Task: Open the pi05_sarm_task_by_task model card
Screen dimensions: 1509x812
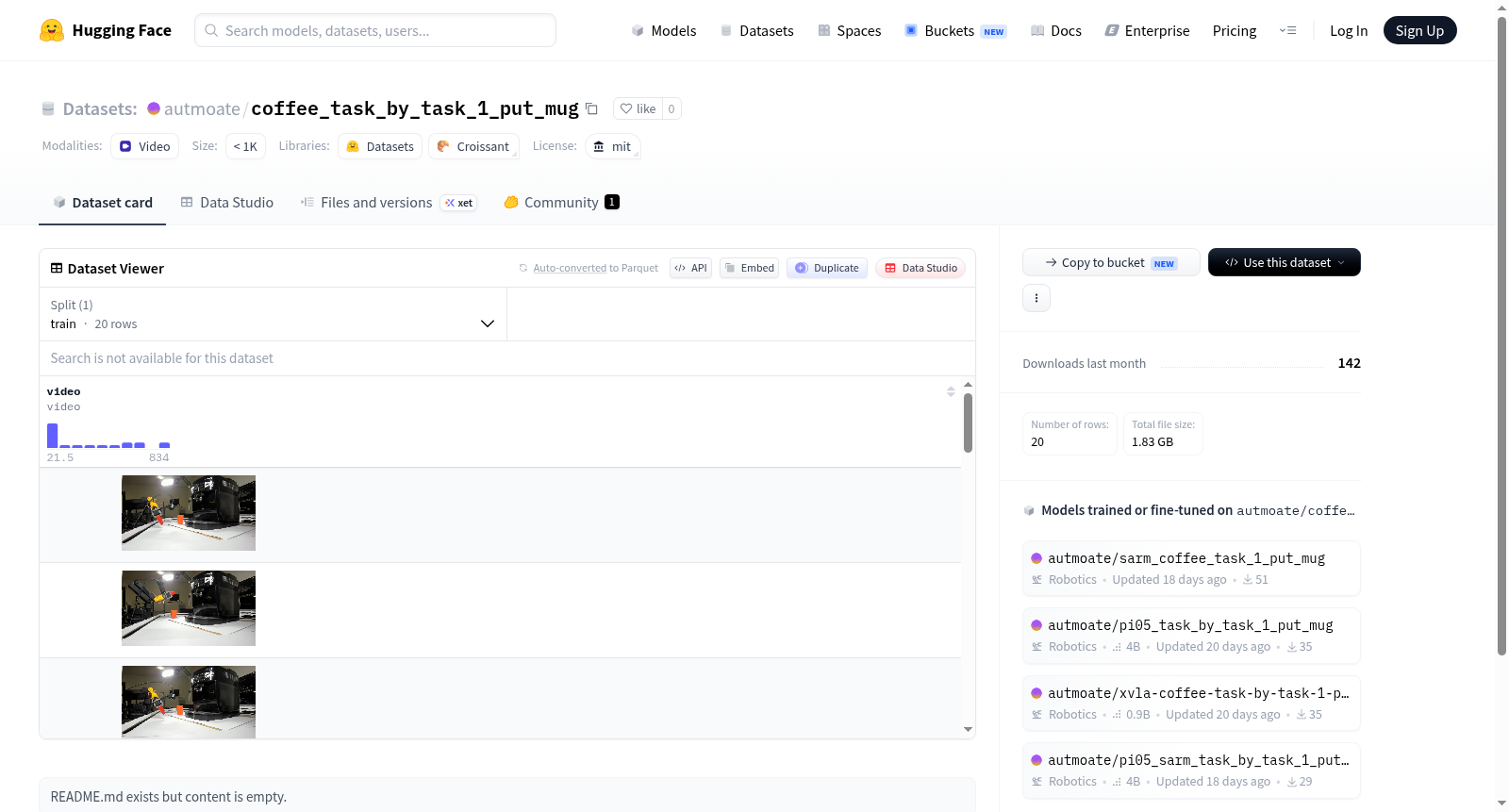Action: pyautogui.click(x=1191, y=771)
